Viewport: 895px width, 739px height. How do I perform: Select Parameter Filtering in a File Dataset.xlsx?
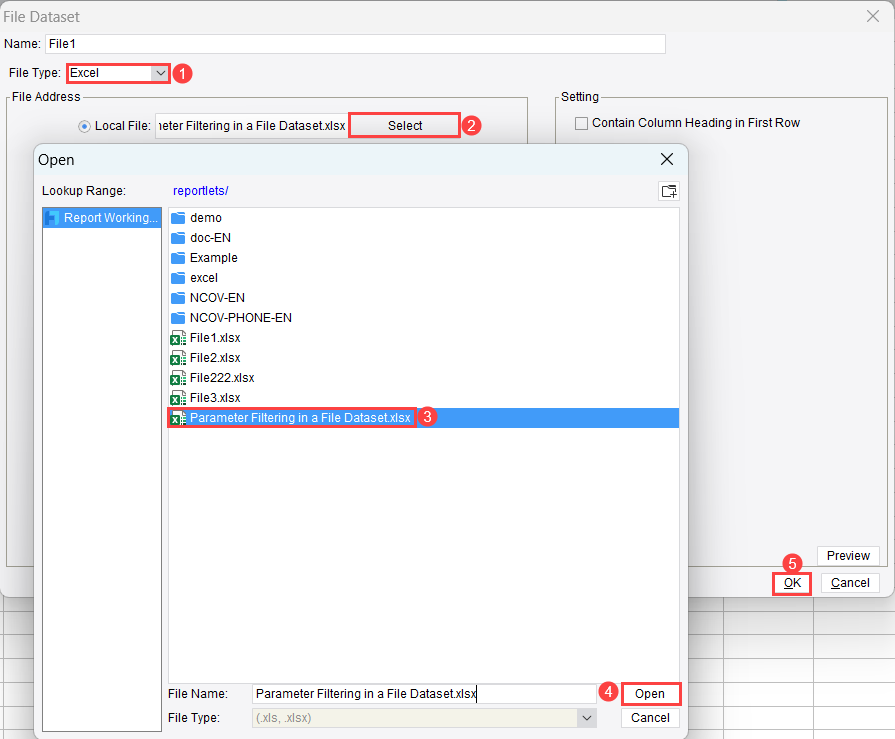coord(424,417)
